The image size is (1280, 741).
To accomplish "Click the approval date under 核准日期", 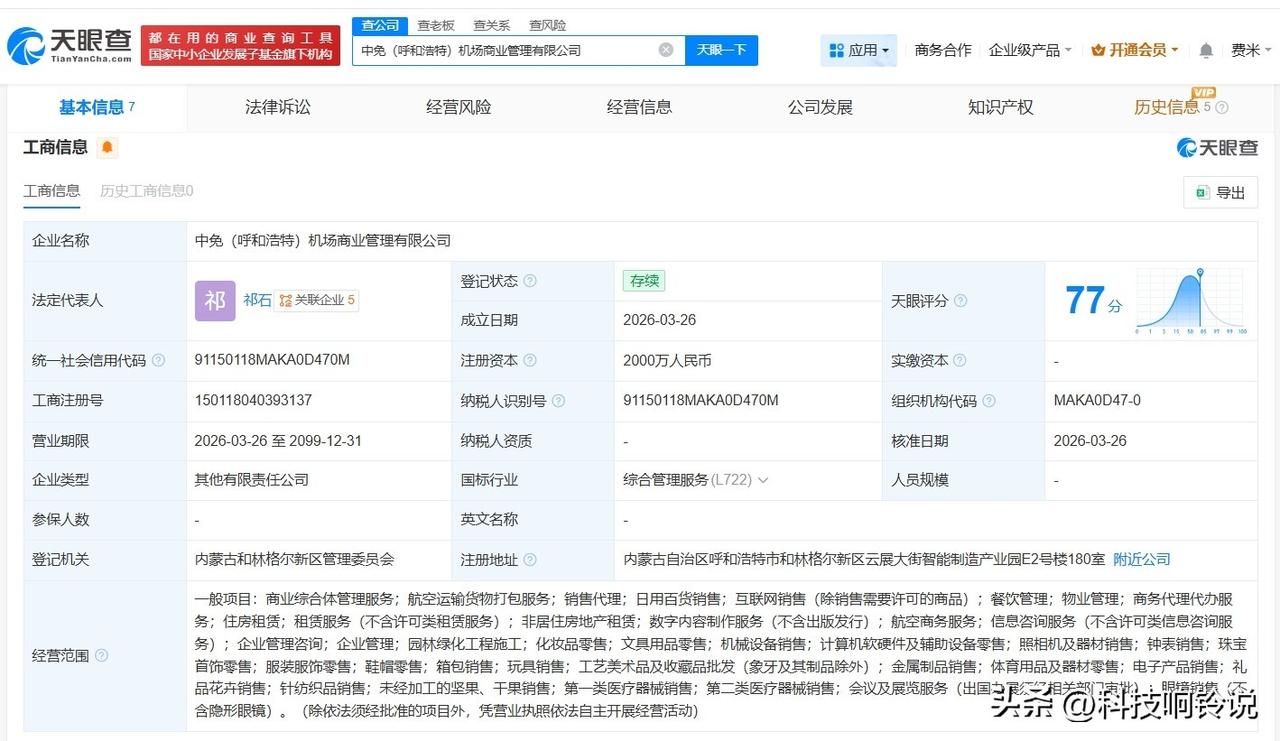I will [1090, 441].
